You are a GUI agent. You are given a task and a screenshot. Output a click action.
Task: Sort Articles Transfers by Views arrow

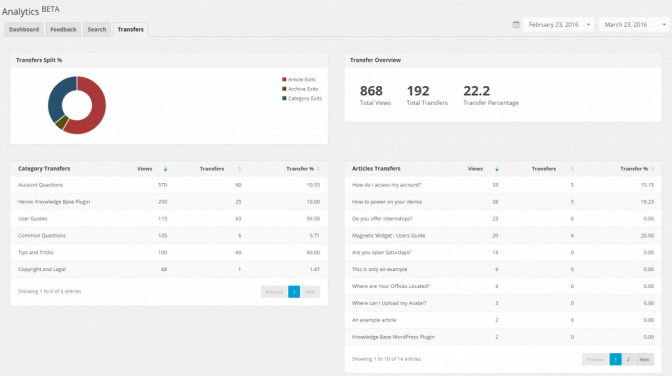pyautogui.click(x=497, y=169)
